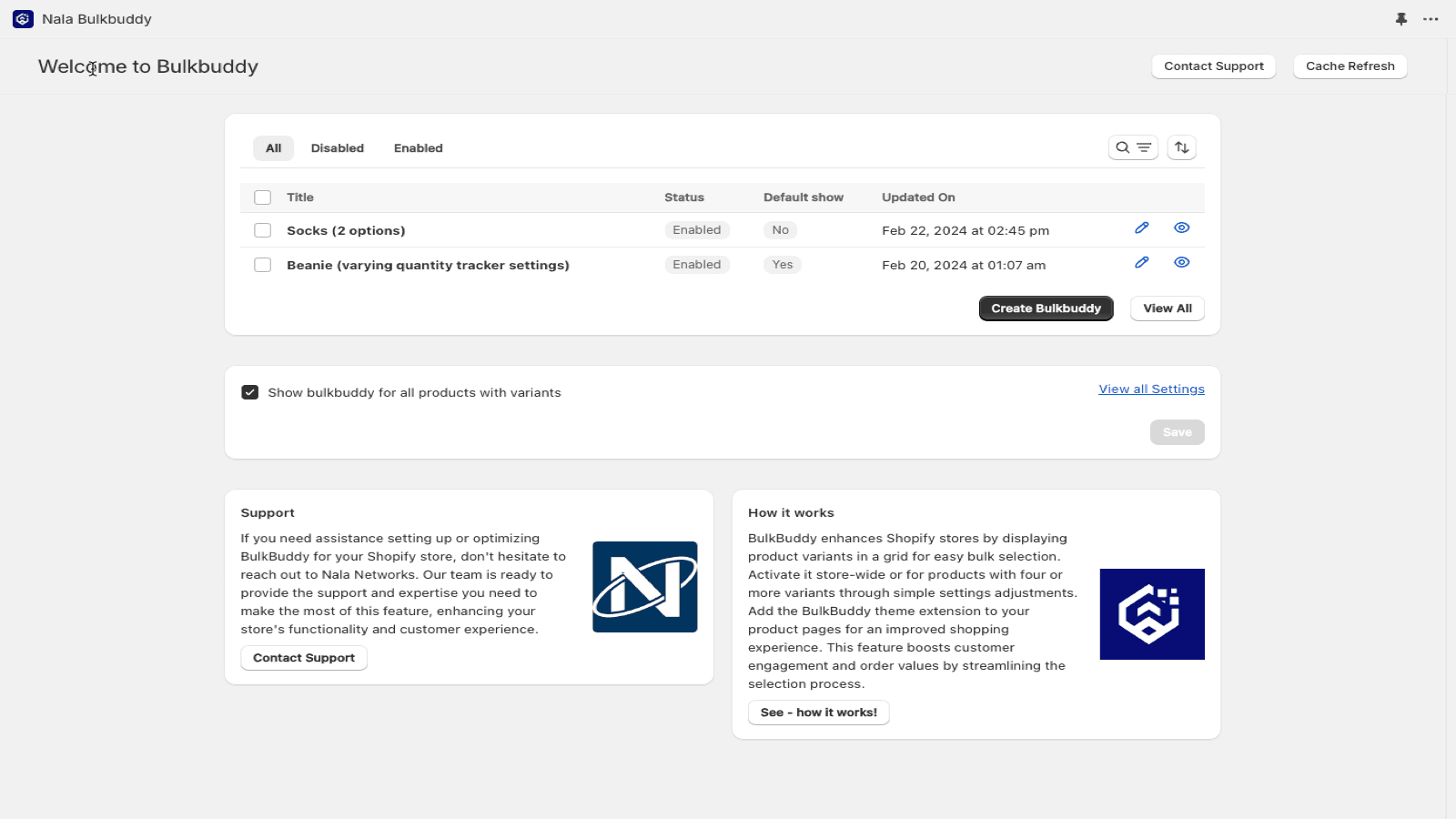The height and width of the screenshot is (819, 1456).
Task: Select the Beanie row checkbox
Action: pyautogui.click(x=262, y=264)
